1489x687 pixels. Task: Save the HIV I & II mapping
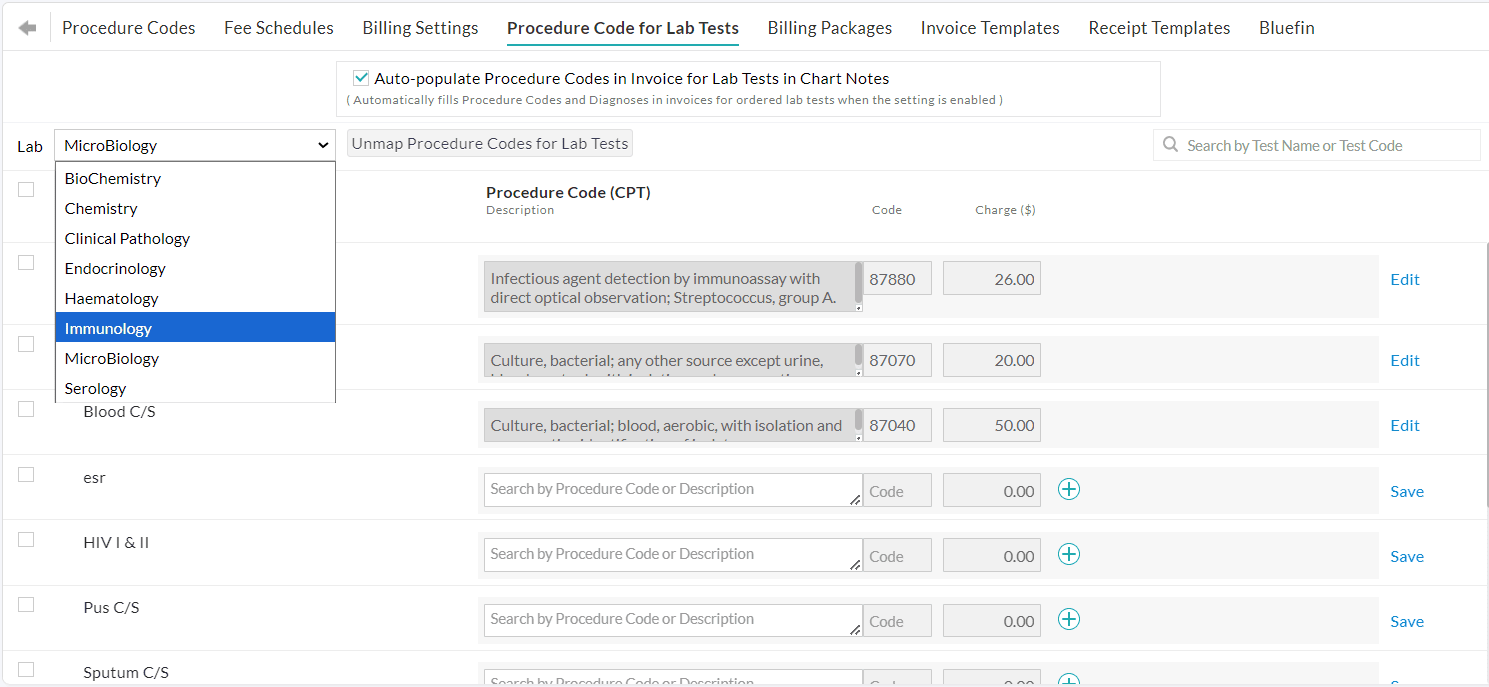[1406, 557]
